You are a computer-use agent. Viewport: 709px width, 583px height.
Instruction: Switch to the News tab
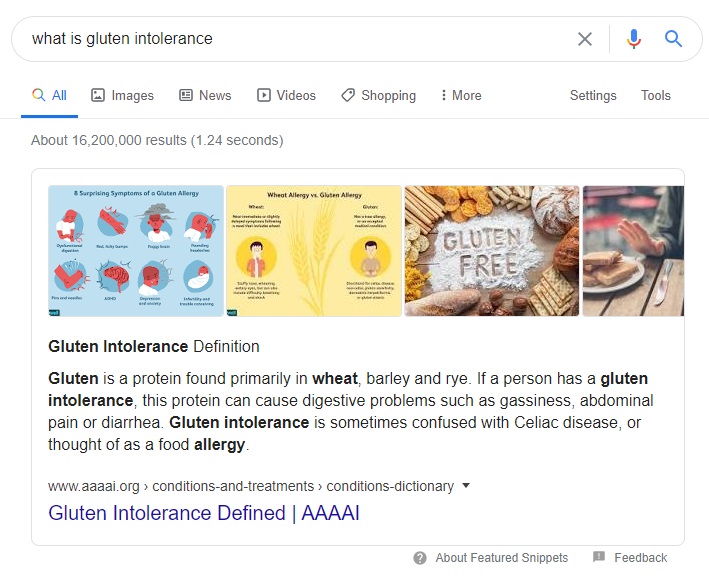pos(205,95)
